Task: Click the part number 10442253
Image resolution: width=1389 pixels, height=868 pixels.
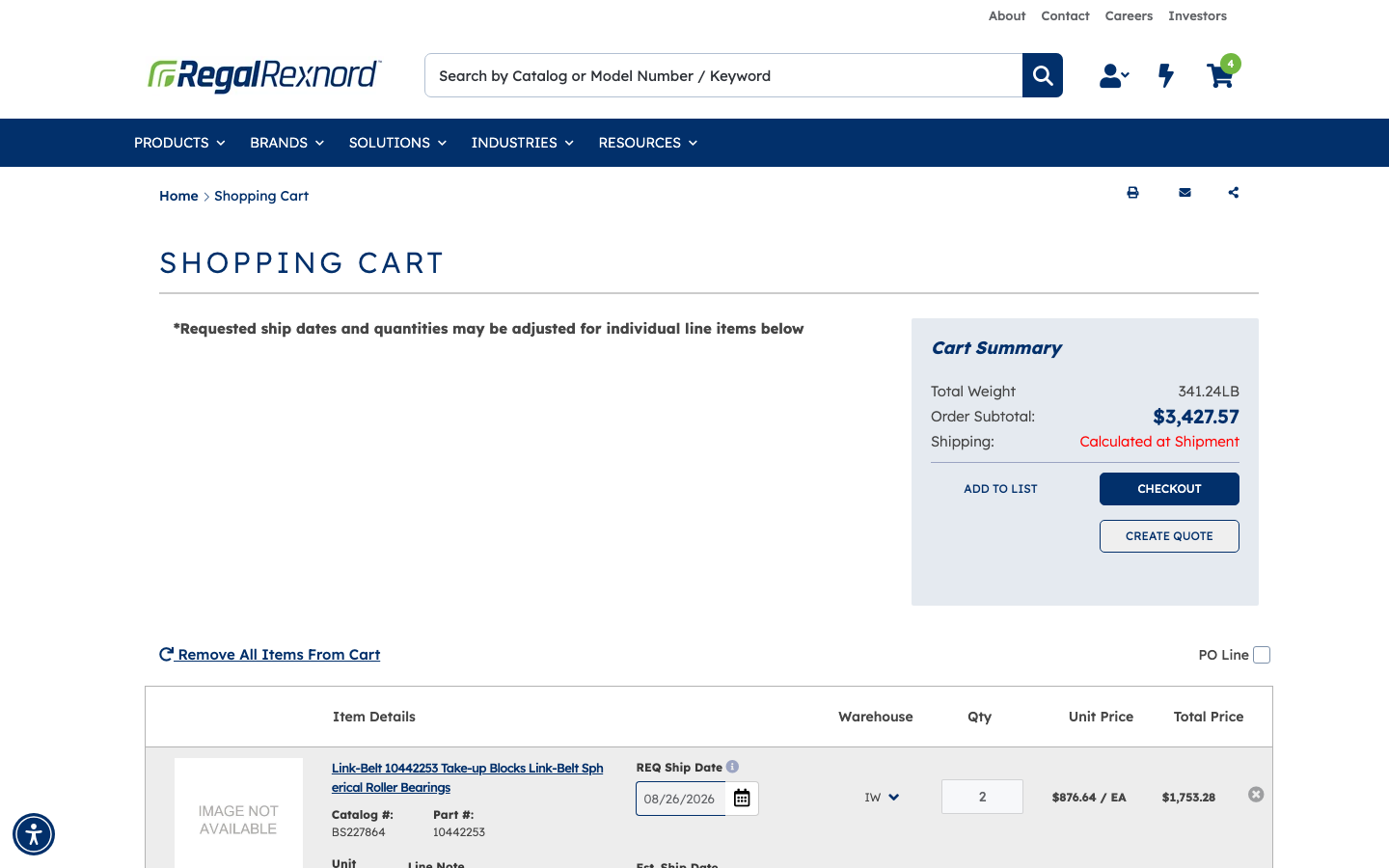Action: pyautogui.click(x=459, y=832)
